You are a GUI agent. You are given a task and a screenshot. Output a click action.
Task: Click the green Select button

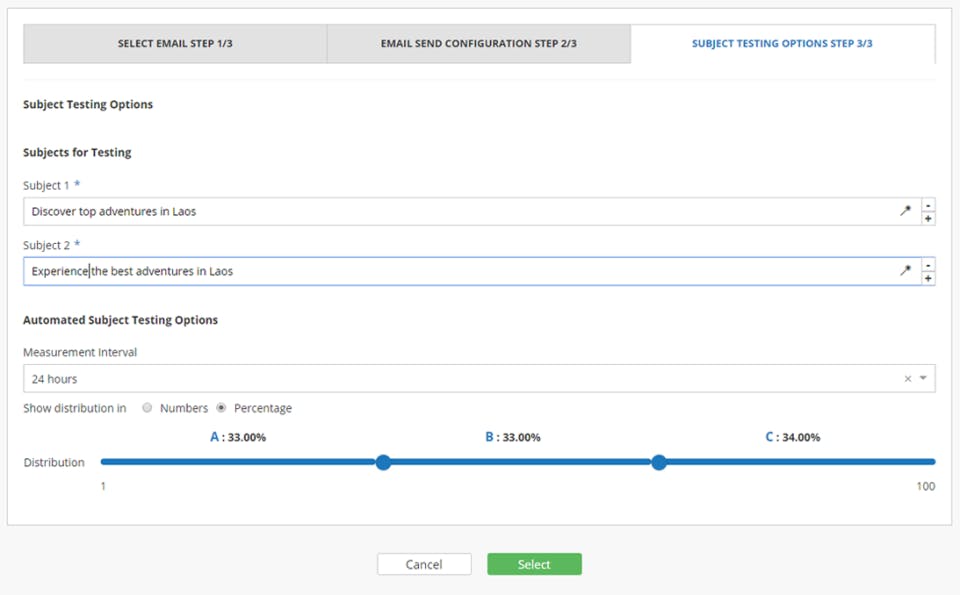pyautogui.click(x=534, y=564)
